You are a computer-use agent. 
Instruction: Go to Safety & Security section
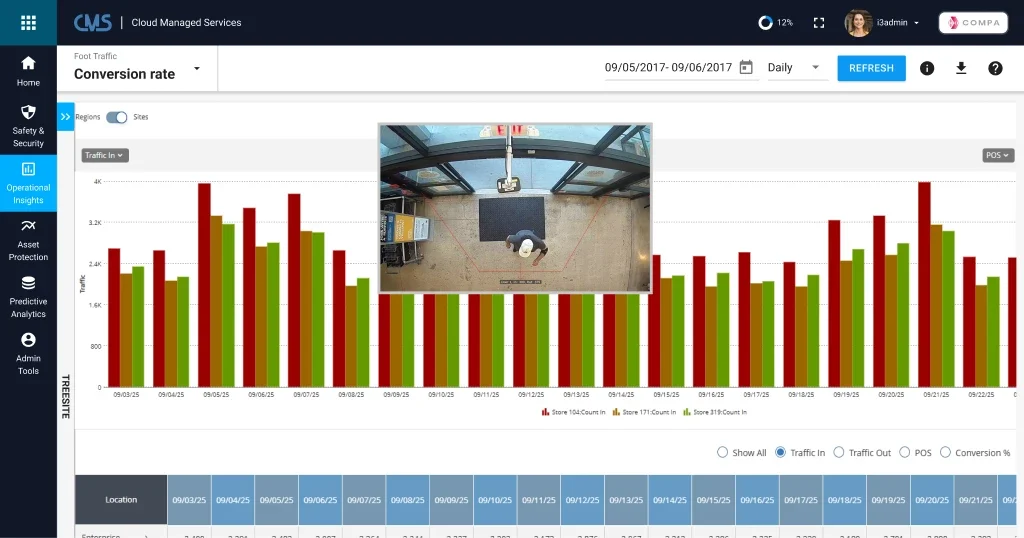[x=28, y=125]
